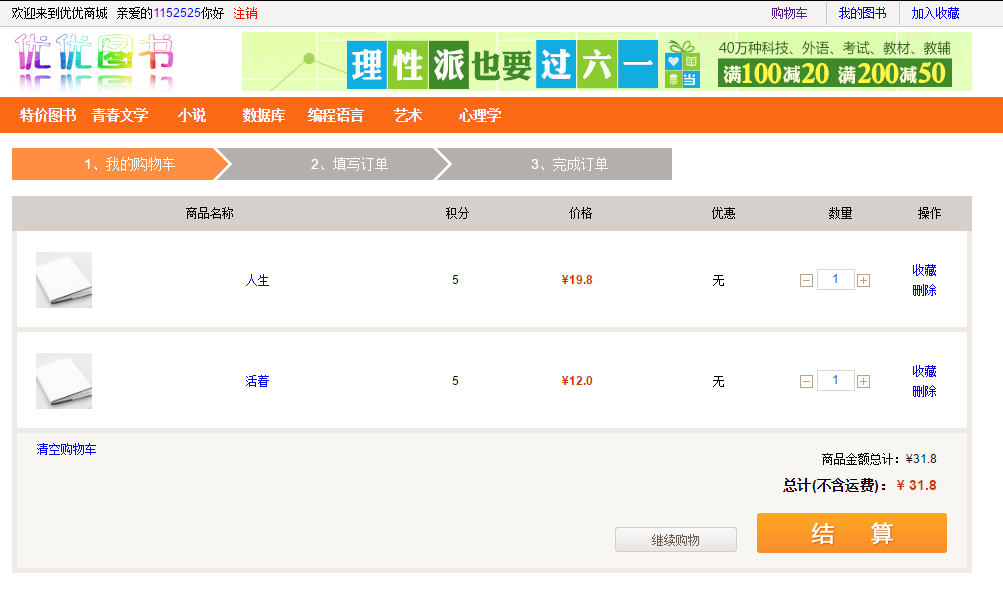This screenshot has width=1003, height=590.
Task: Click 收藏 for the 活着 row
Action: (x=924, y=371)
